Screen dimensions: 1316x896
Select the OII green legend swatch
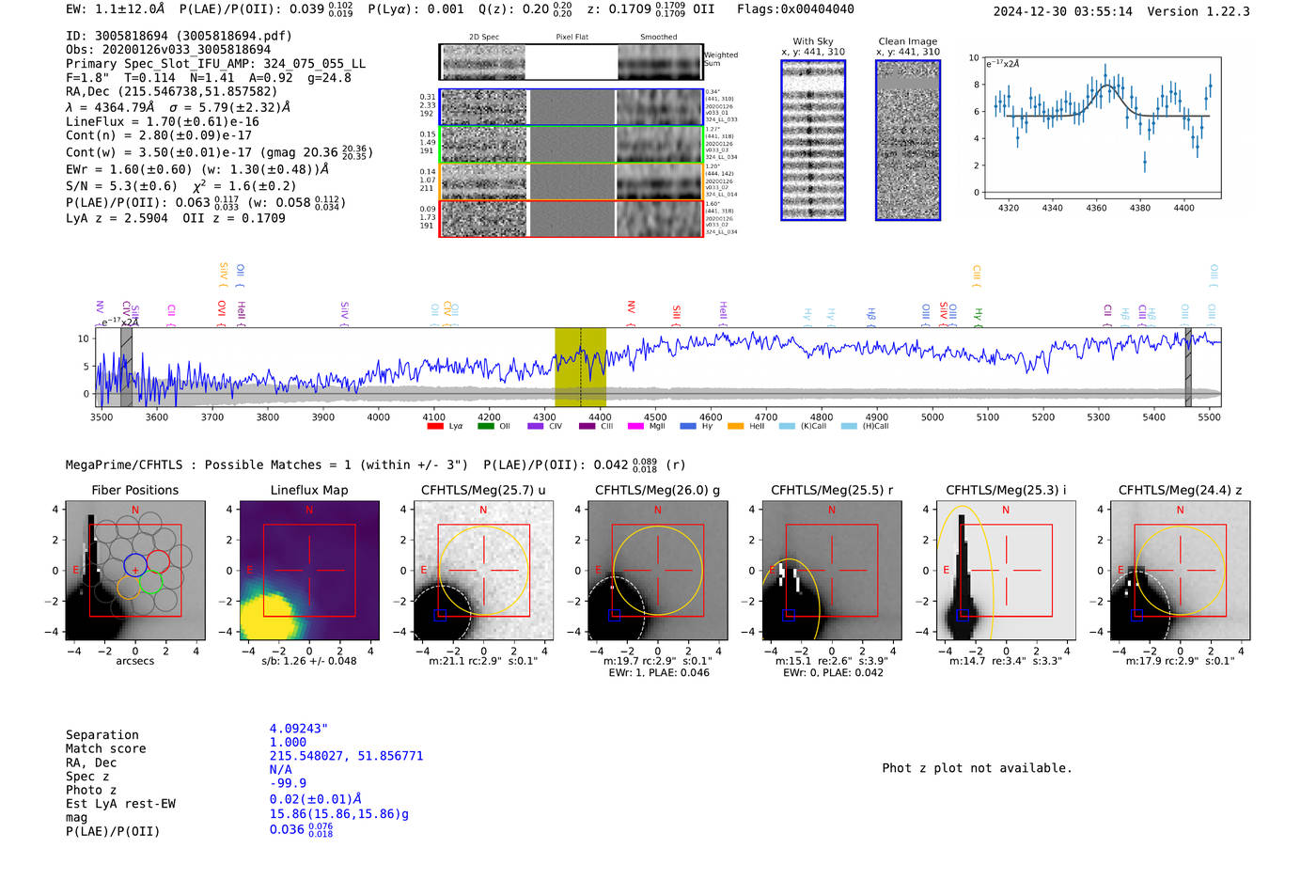(x=485, y=426)
